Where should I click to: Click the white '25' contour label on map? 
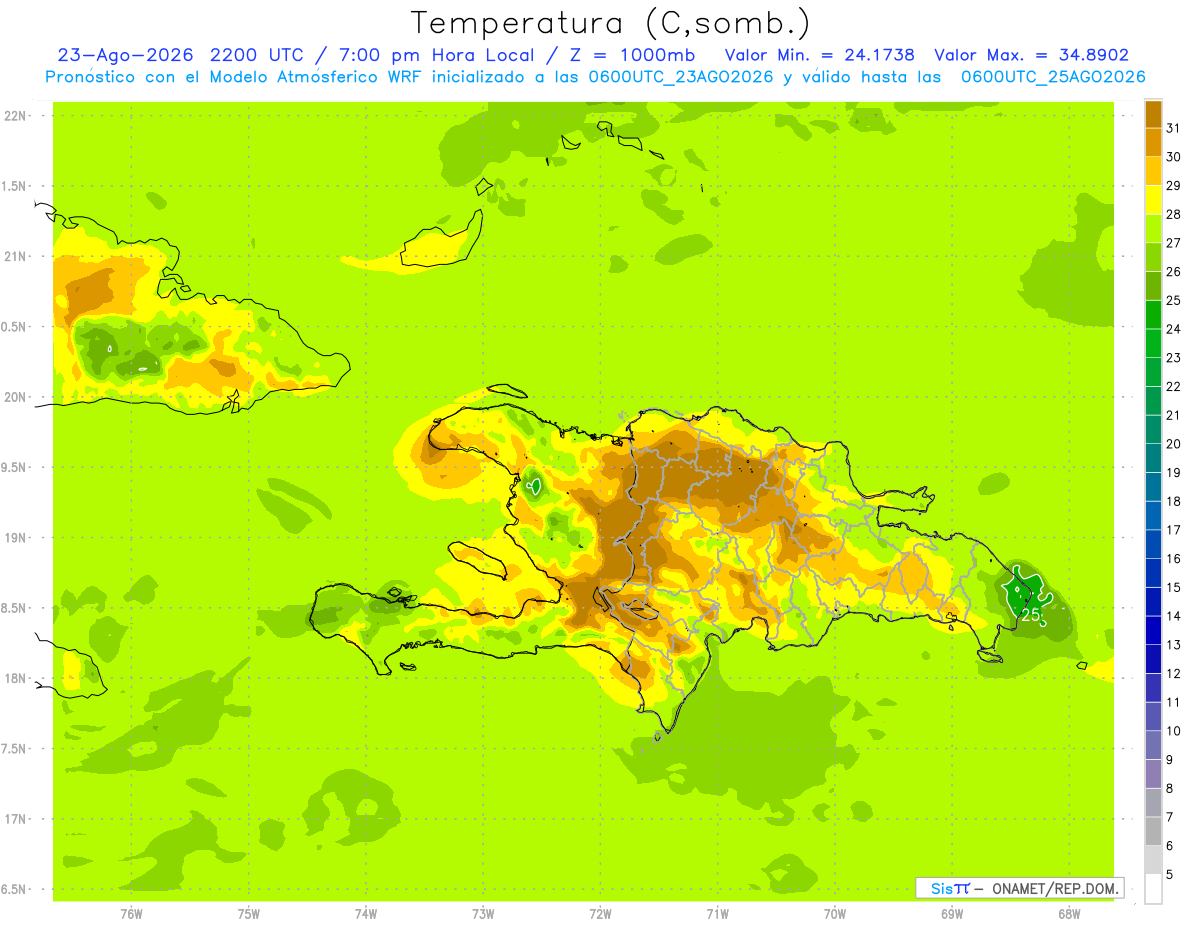pyautogui.click(x=1030, y=614)
